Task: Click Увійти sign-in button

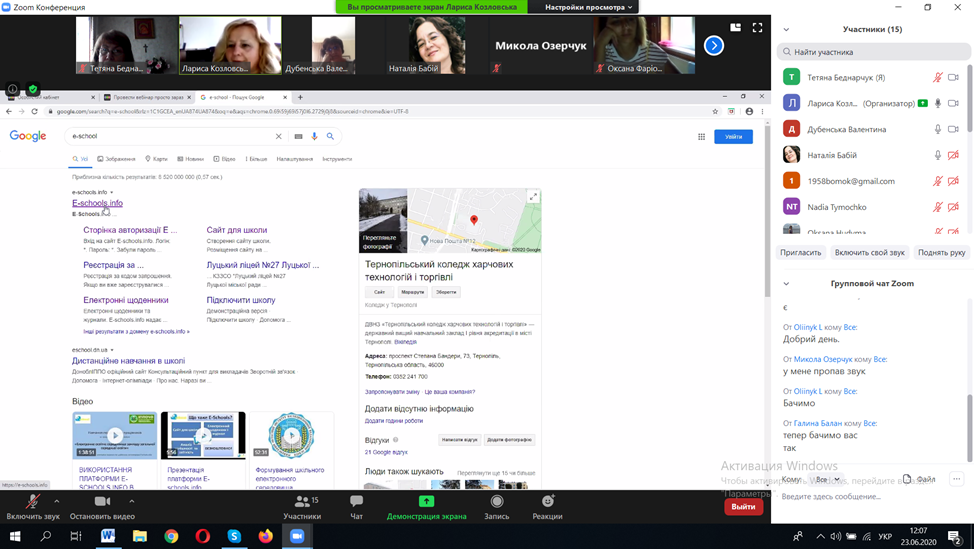Action: point(734,137)
